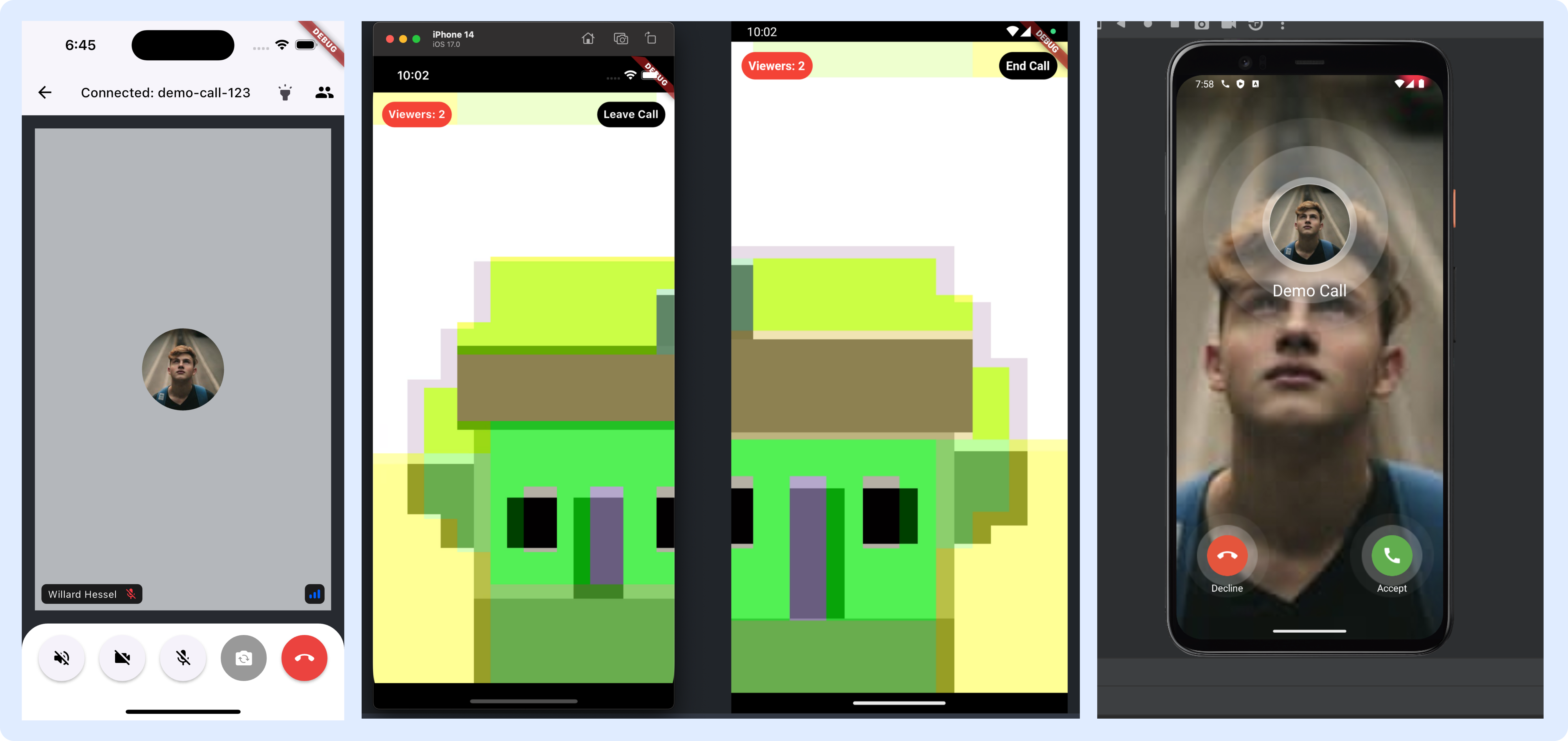Click Willard Hessel's avatar
The width and height of the screenshot is (1568, 741).
[x=183, y=369]
